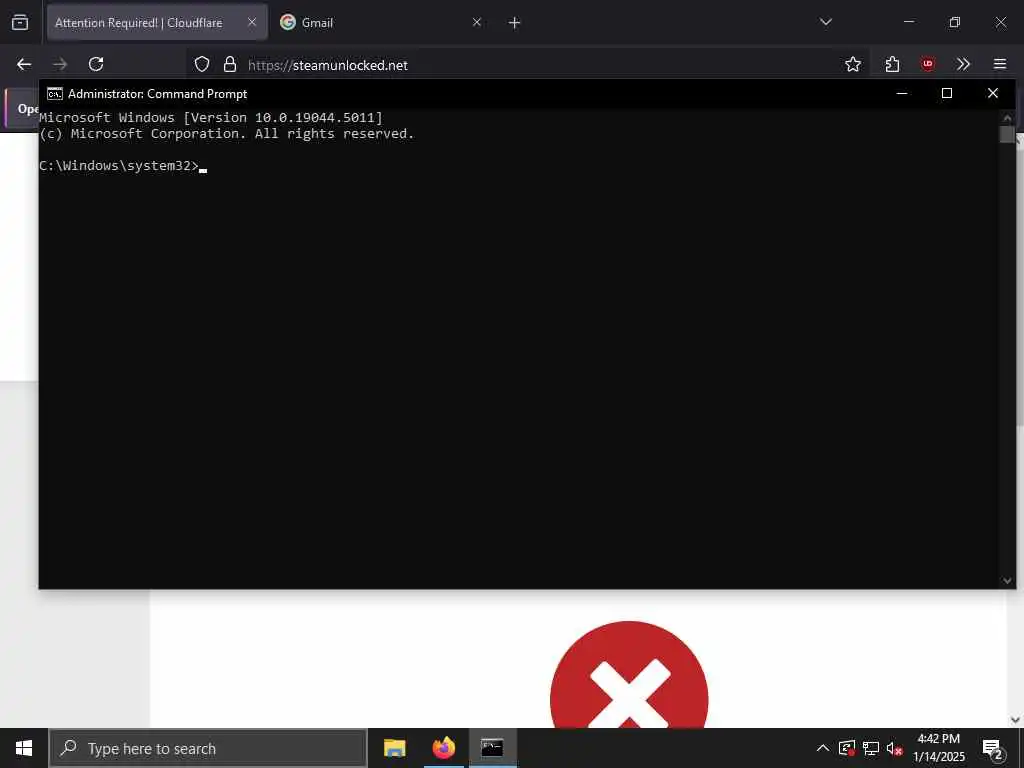
Task: Maximize the Command Prompt window
Action: pos(947,93)
